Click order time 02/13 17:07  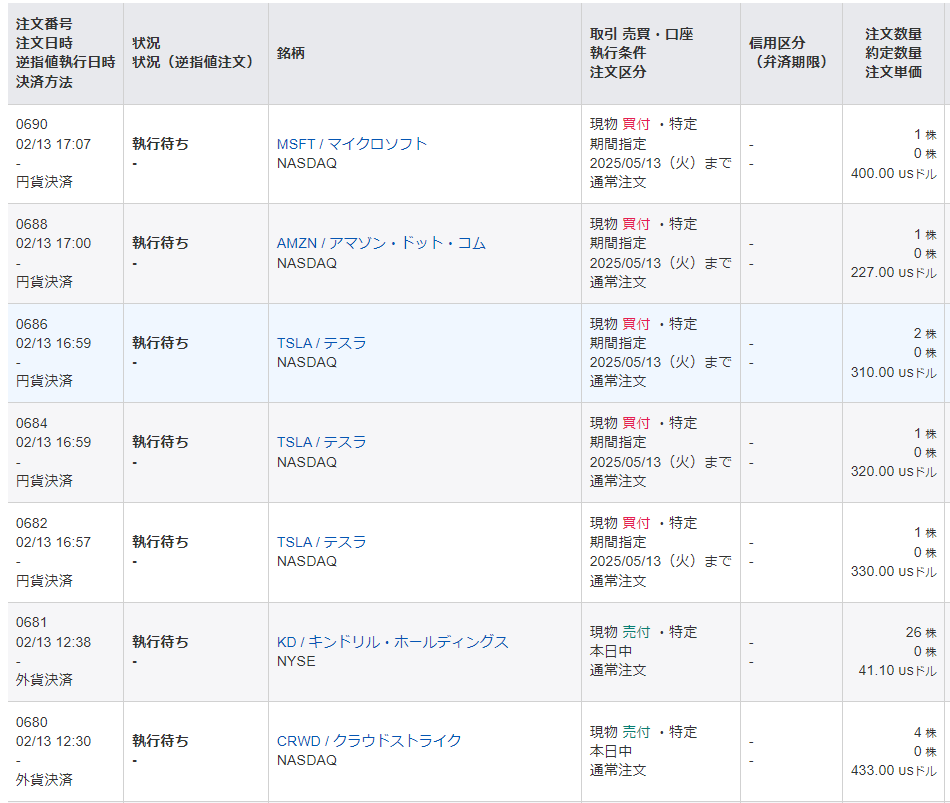coord(53,144)
